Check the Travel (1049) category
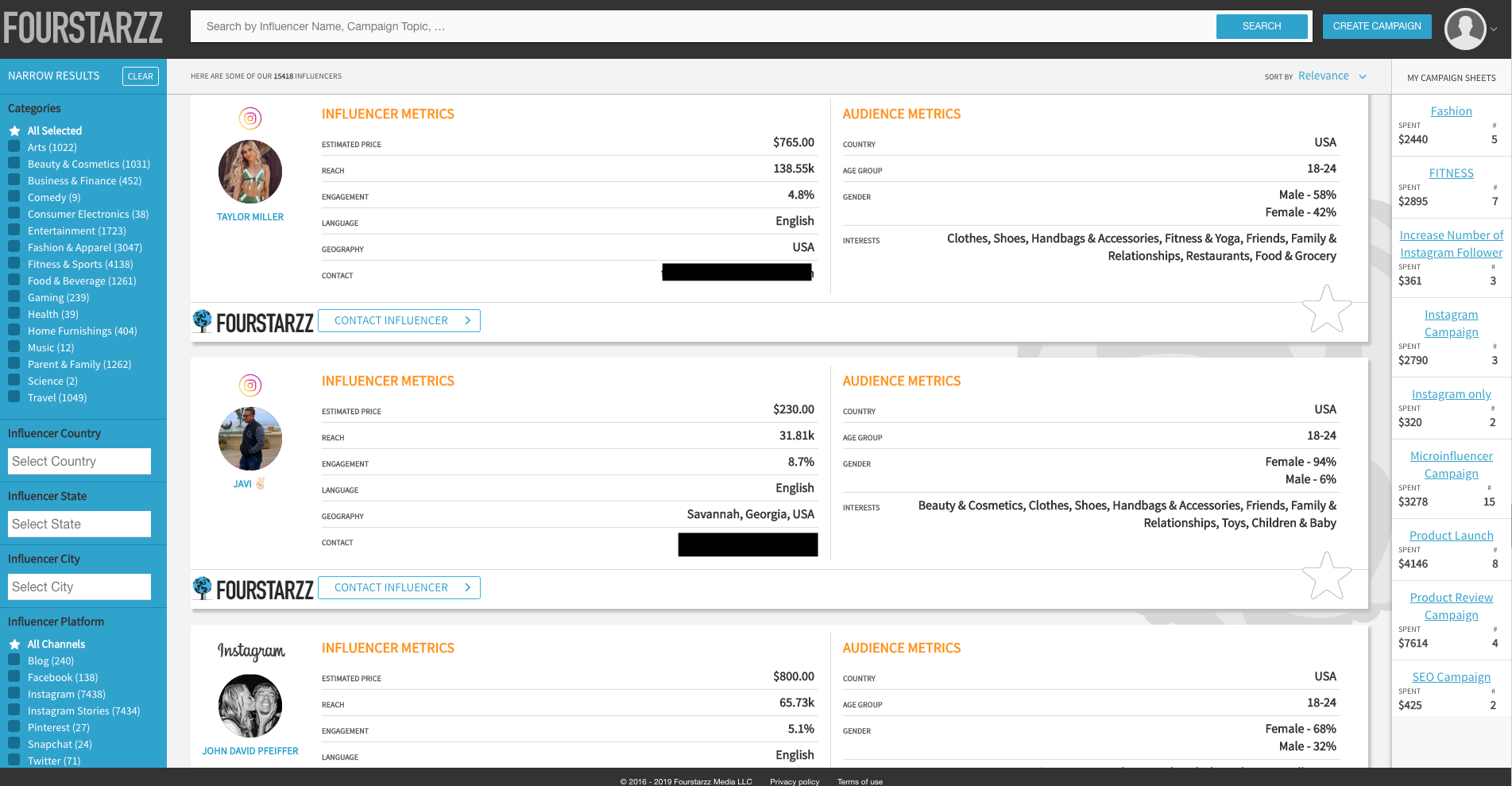Viewport: 1512px width, 786px height. (x=14, y=397)
